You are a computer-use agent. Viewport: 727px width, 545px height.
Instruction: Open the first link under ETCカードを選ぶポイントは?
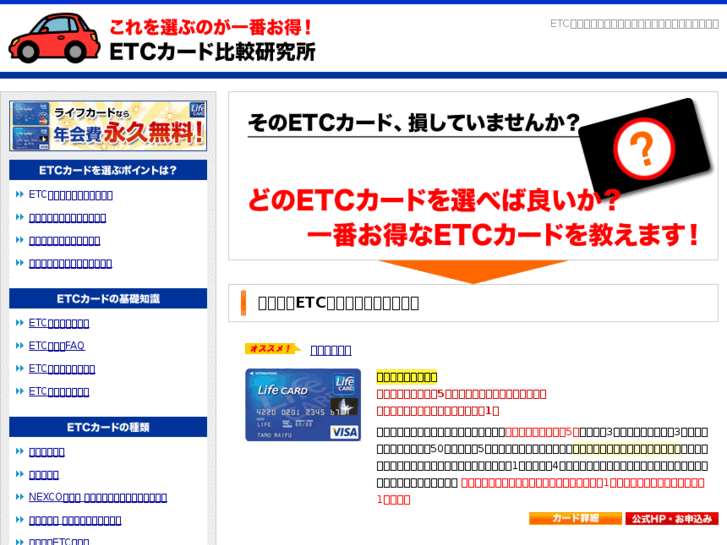tap(70, 195)
